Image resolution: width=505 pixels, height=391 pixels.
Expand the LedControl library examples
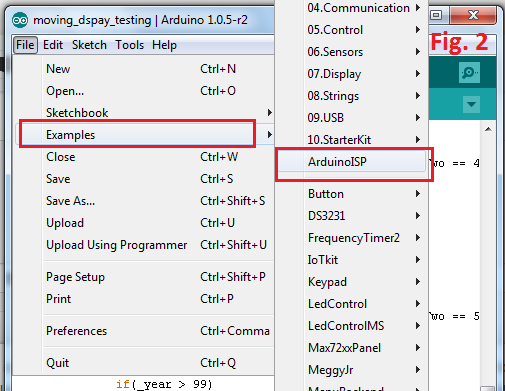coord(352,304)
